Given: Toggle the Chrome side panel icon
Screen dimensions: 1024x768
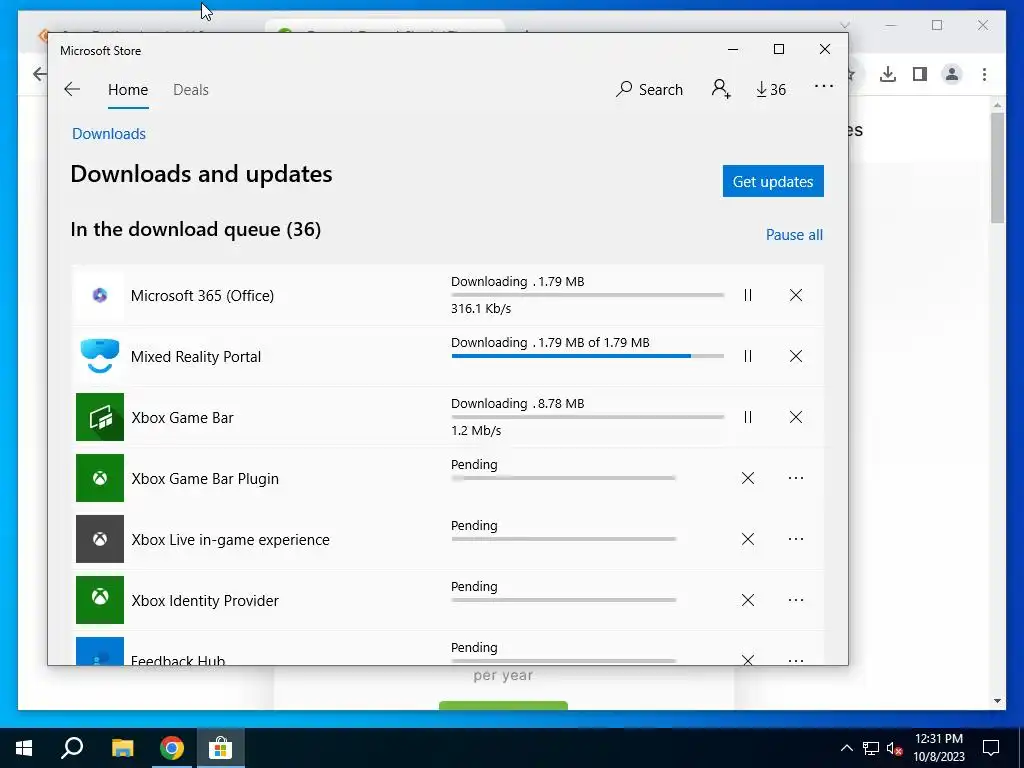Looking at the screenshot, I should [920, 74].
